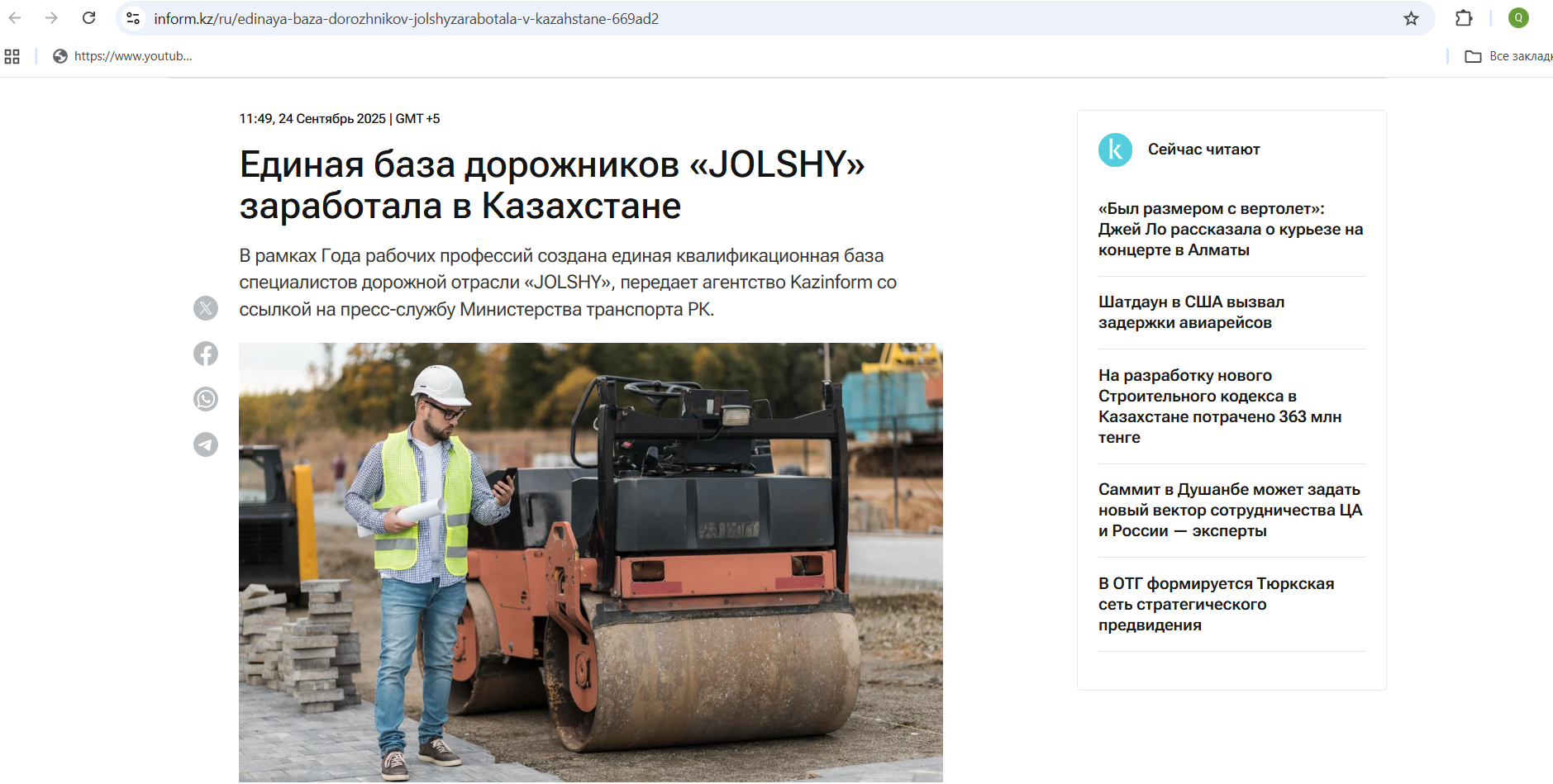Share article through WhatsApp icon

coord(206,399)
